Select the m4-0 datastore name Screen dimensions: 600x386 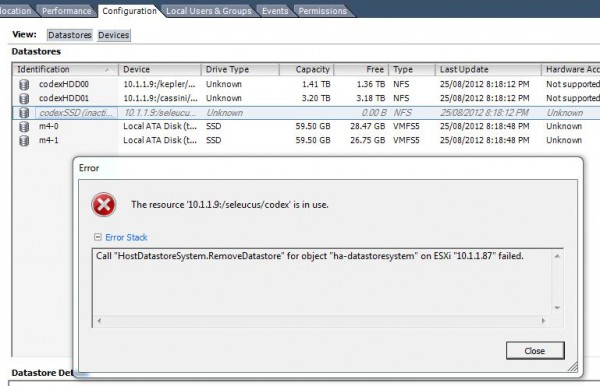(49, 126)
